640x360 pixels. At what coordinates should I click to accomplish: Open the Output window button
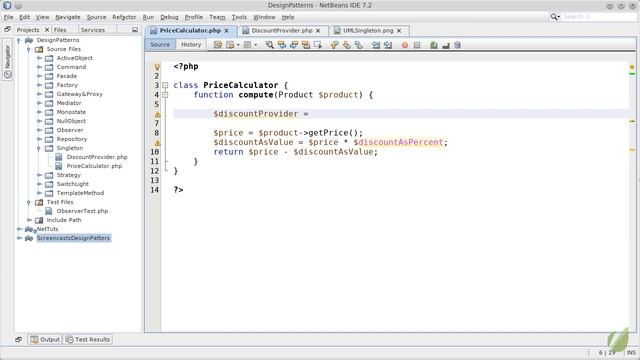45,340
